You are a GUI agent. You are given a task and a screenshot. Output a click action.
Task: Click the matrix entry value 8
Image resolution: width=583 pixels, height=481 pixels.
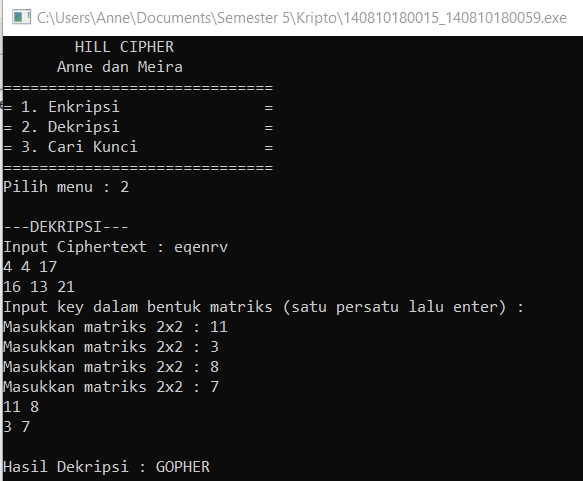[x=215, y=367]
